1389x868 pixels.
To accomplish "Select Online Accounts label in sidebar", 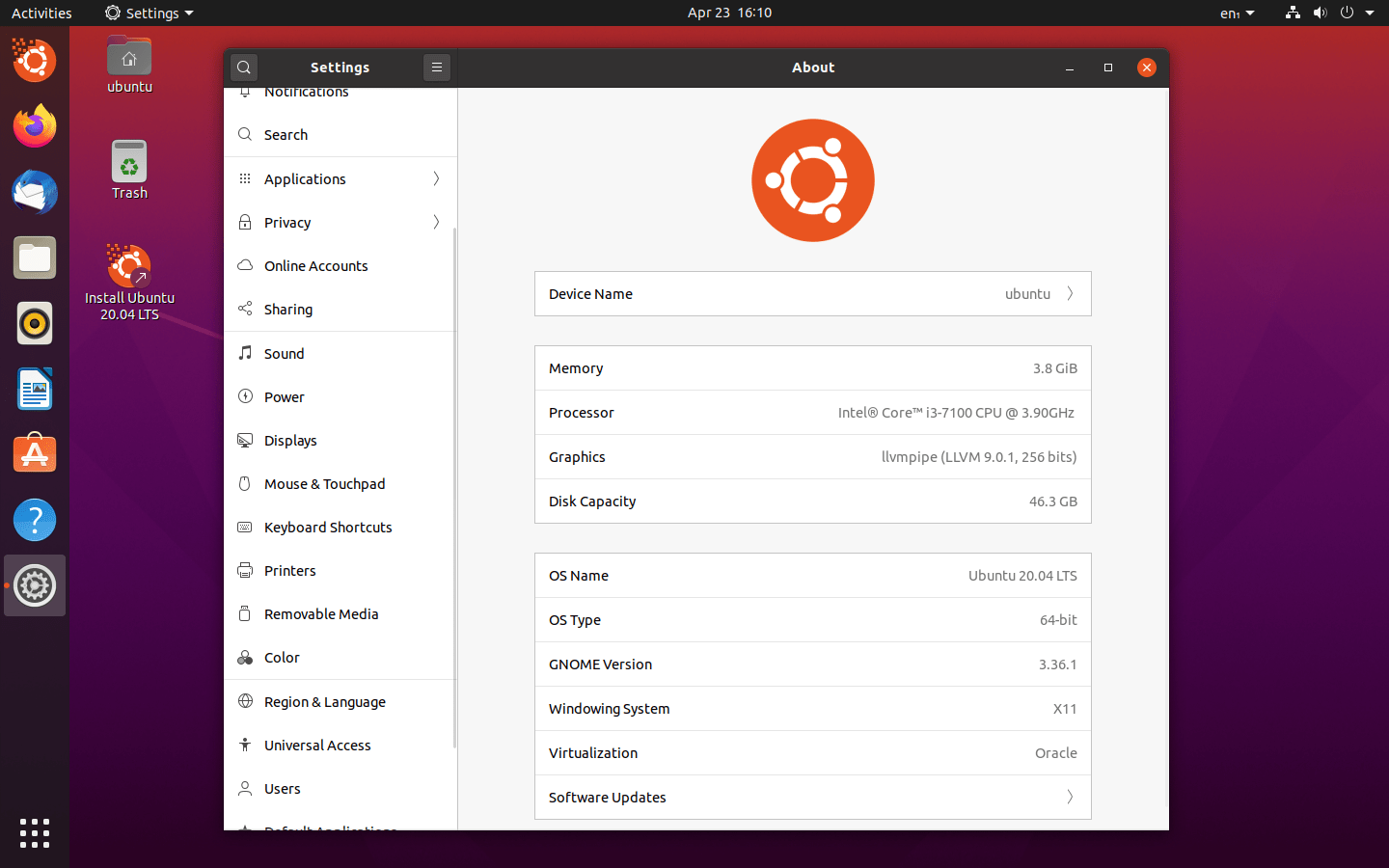I will [315, 266].
